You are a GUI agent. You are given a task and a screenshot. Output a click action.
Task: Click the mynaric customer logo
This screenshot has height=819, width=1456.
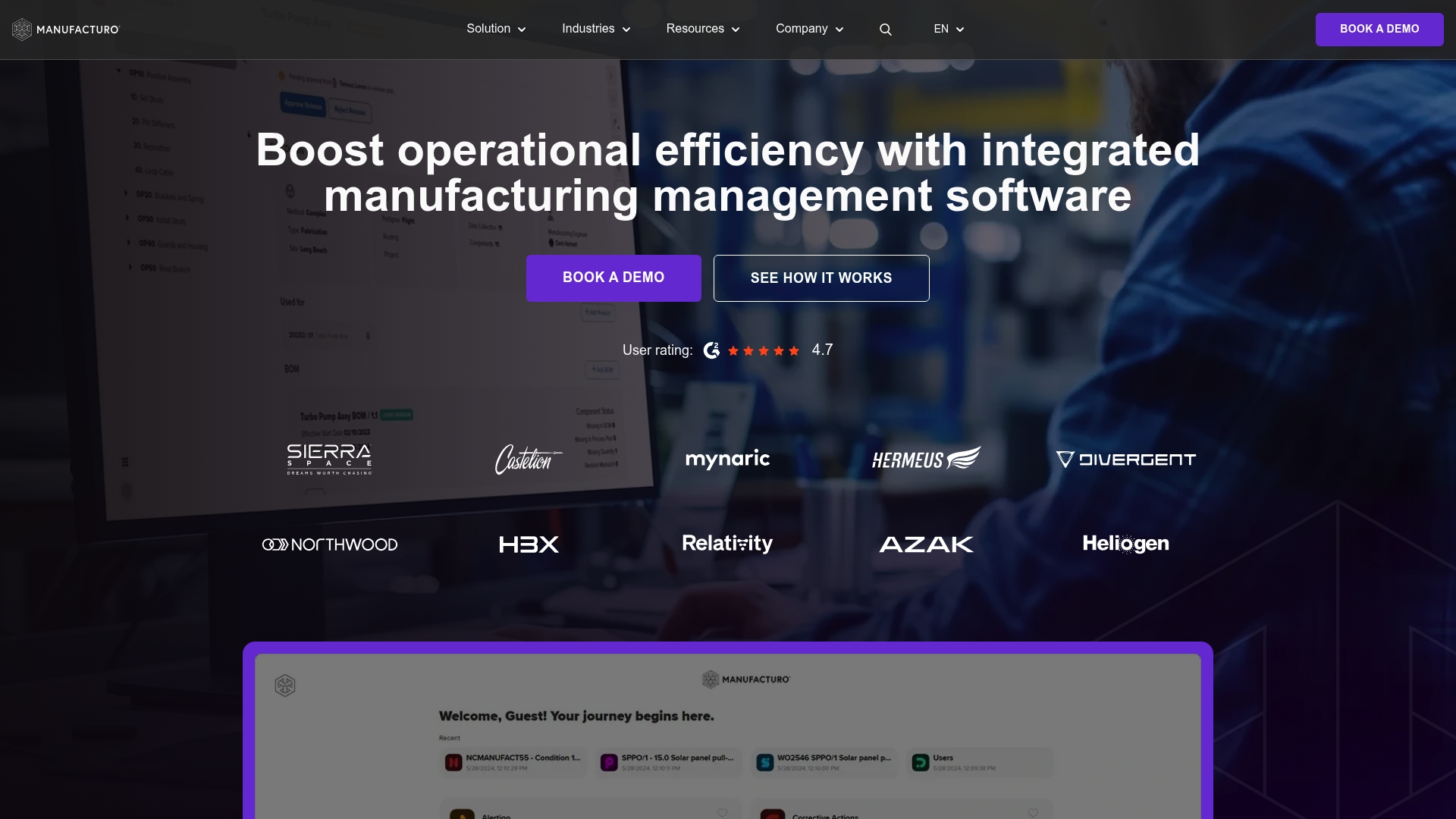point(727,460)
